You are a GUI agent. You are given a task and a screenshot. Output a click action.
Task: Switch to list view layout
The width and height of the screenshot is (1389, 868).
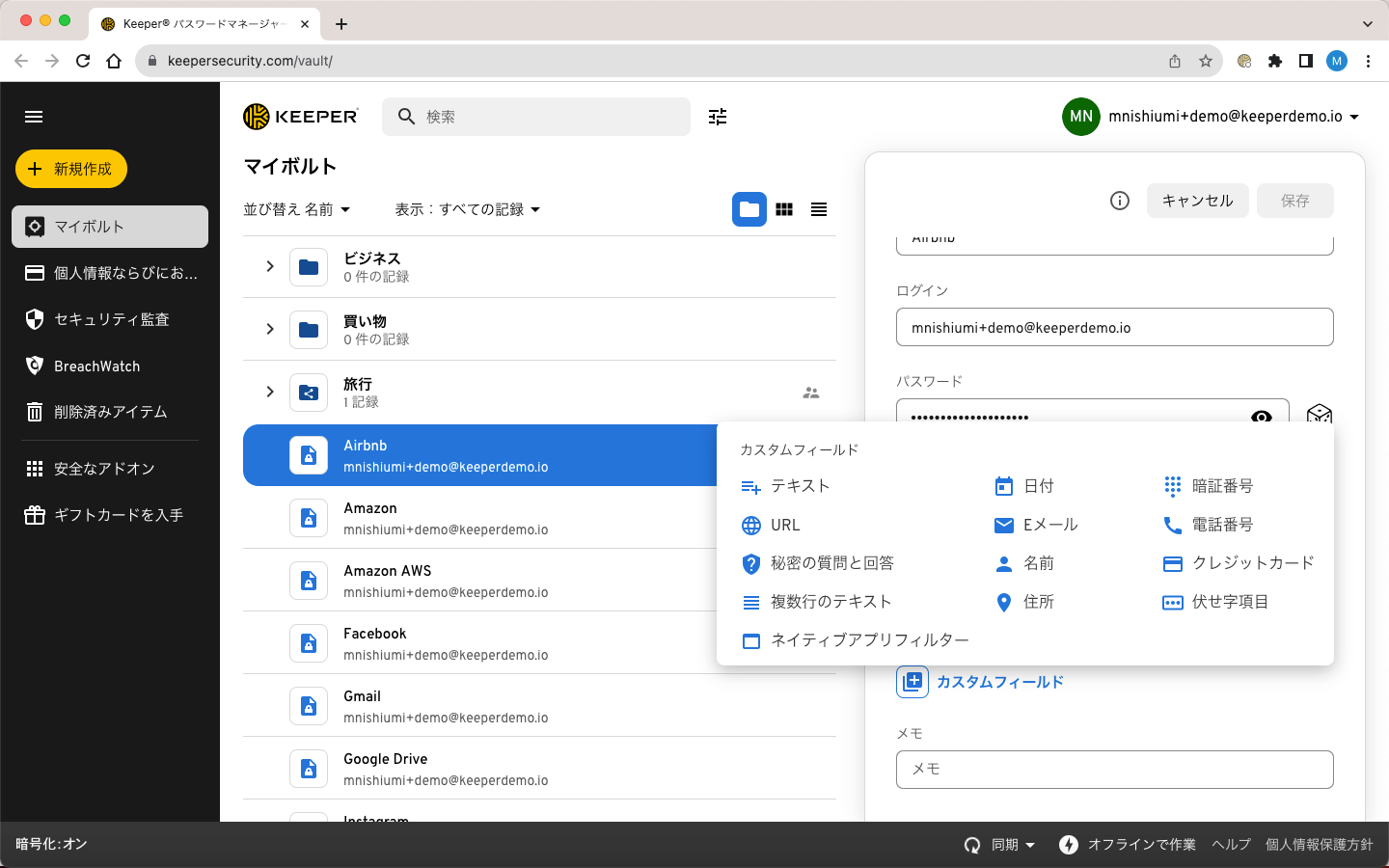[819, 209]
